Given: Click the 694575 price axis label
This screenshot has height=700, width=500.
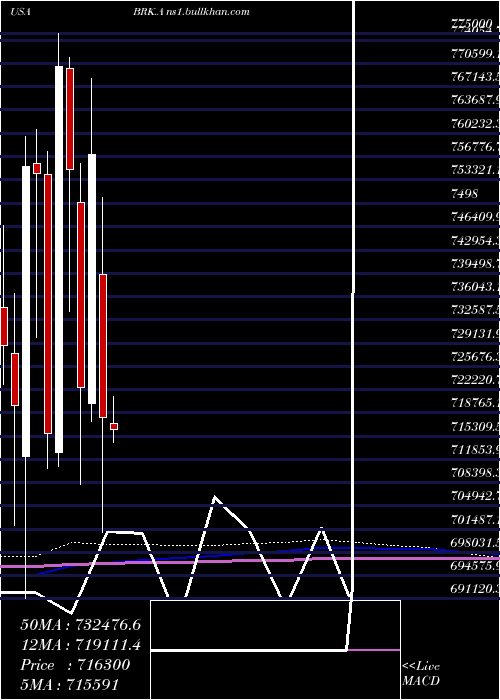Looking at the screenshot, I should [x=475, y=566].
